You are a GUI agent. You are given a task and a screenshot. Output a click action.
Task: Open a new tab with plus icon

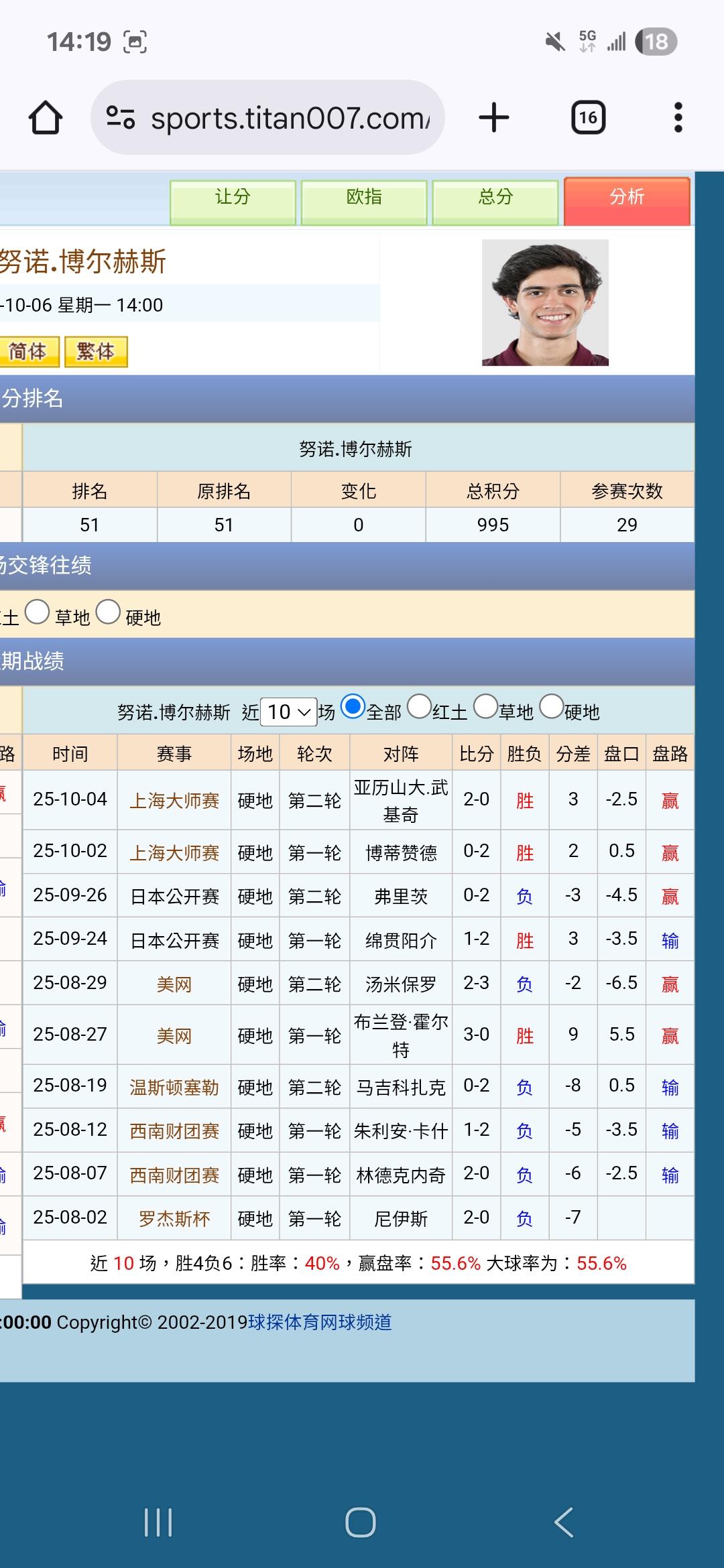point(494,118)
